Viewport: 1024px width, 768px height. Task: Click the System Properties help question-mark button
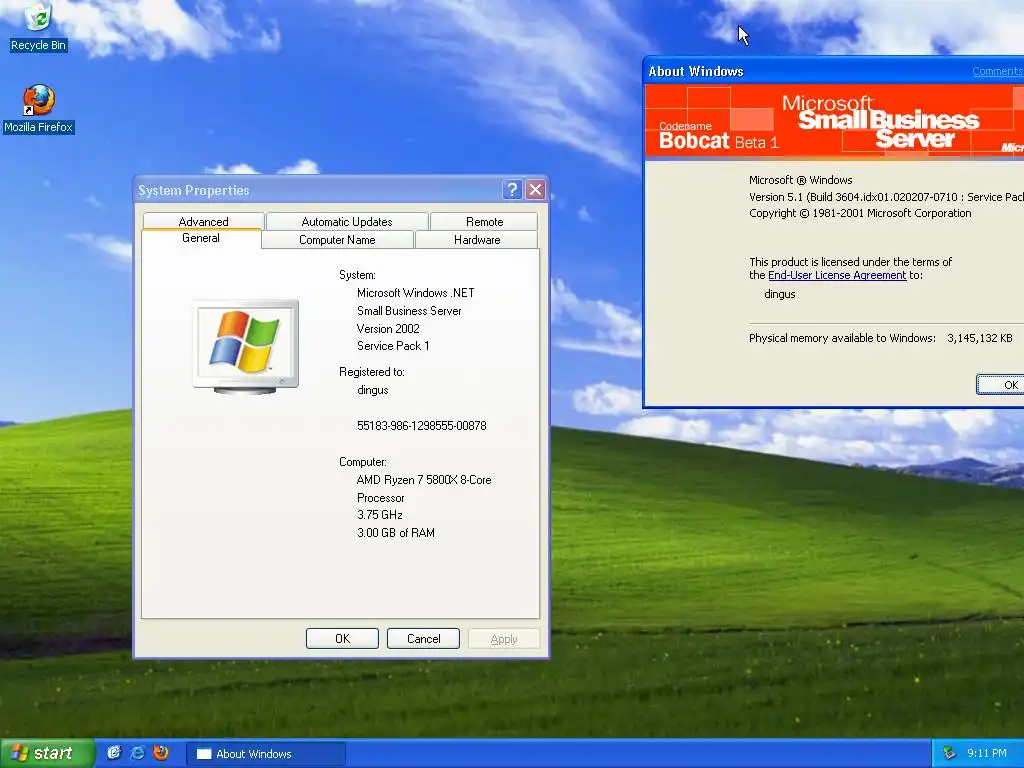[512, 190]
